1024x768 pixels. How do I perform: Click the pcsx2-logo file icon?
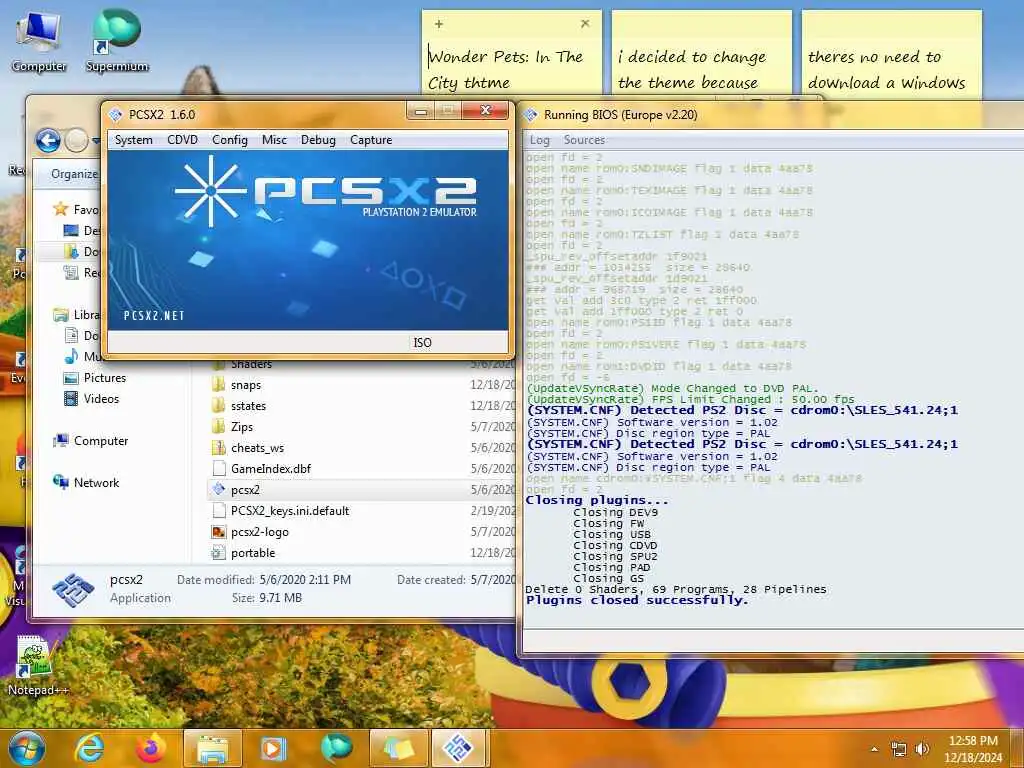(x=219, y=532)
